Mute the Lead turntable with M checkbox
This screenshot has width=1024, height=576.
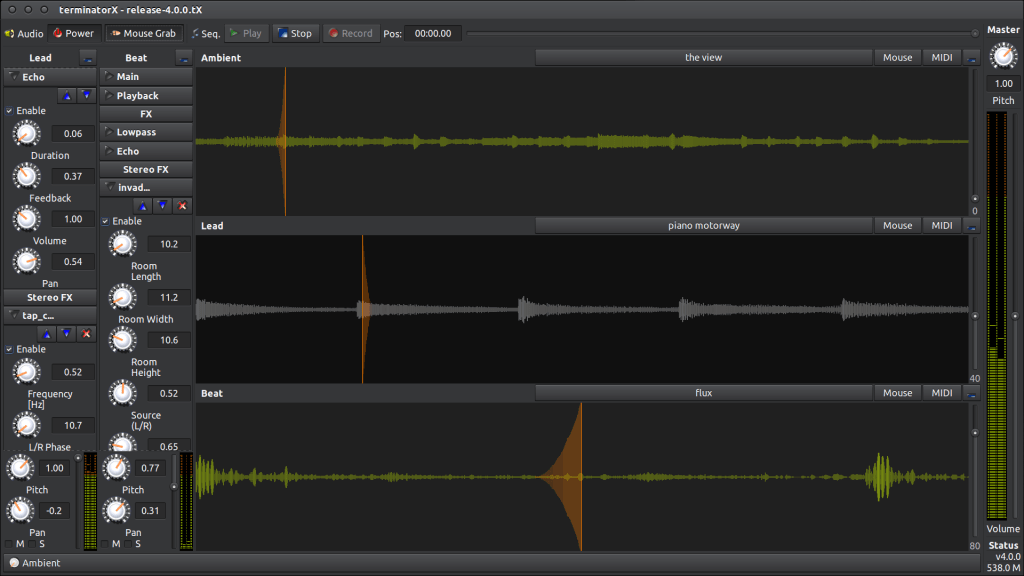[10, 544]
